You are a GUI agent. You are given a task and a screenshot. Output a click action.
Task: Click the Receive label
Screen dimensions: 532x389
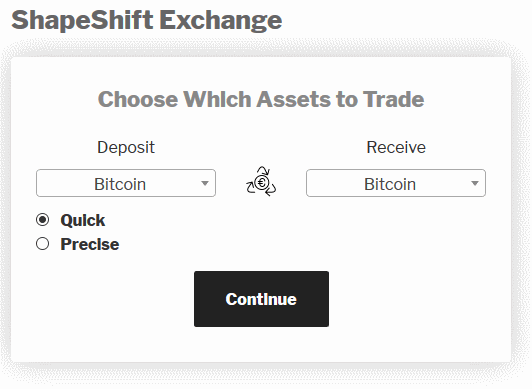click(396, 148)
